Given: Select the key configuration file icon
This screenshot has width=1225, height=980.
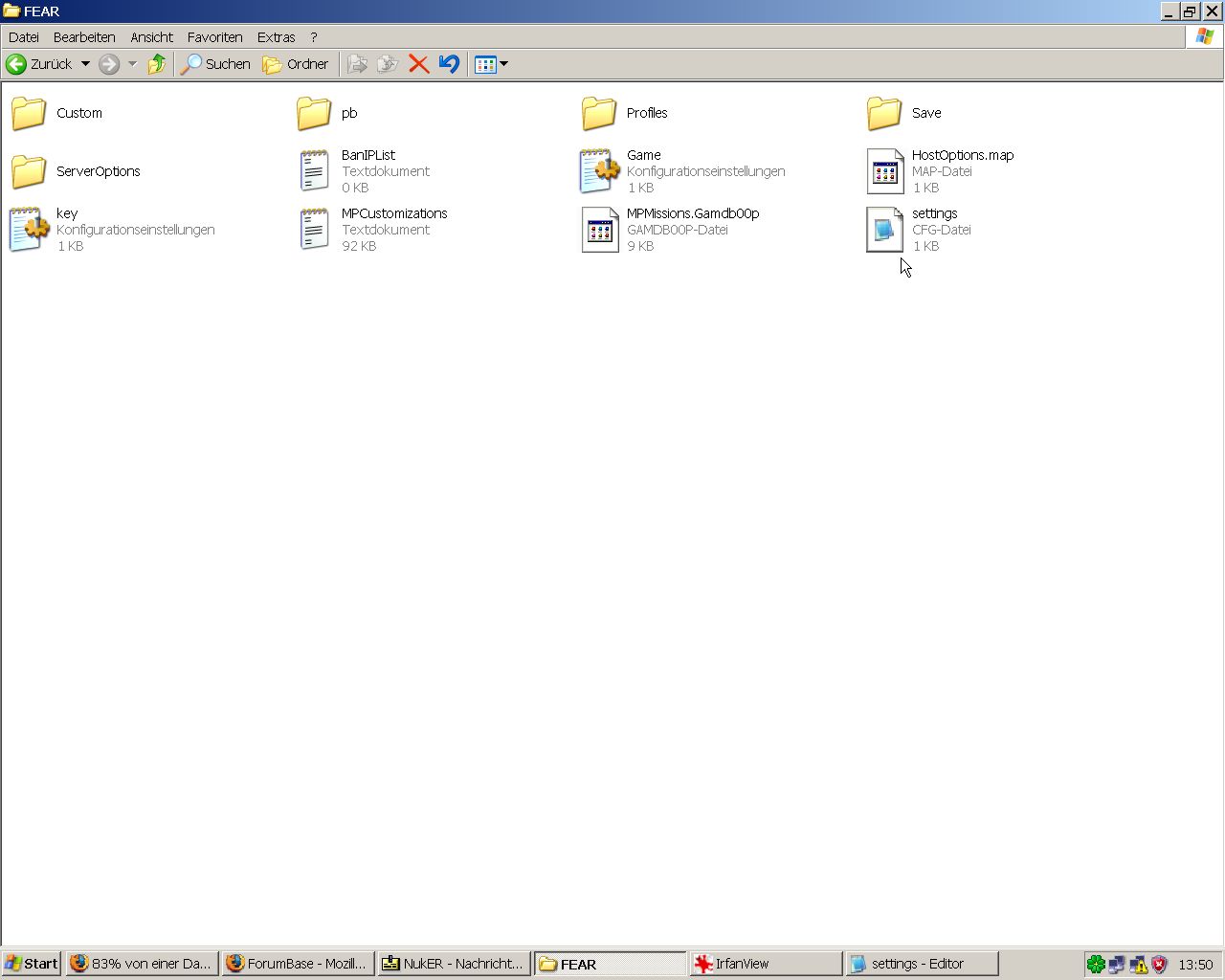Looking at the screenshot, I should click(x=29, y=230).
